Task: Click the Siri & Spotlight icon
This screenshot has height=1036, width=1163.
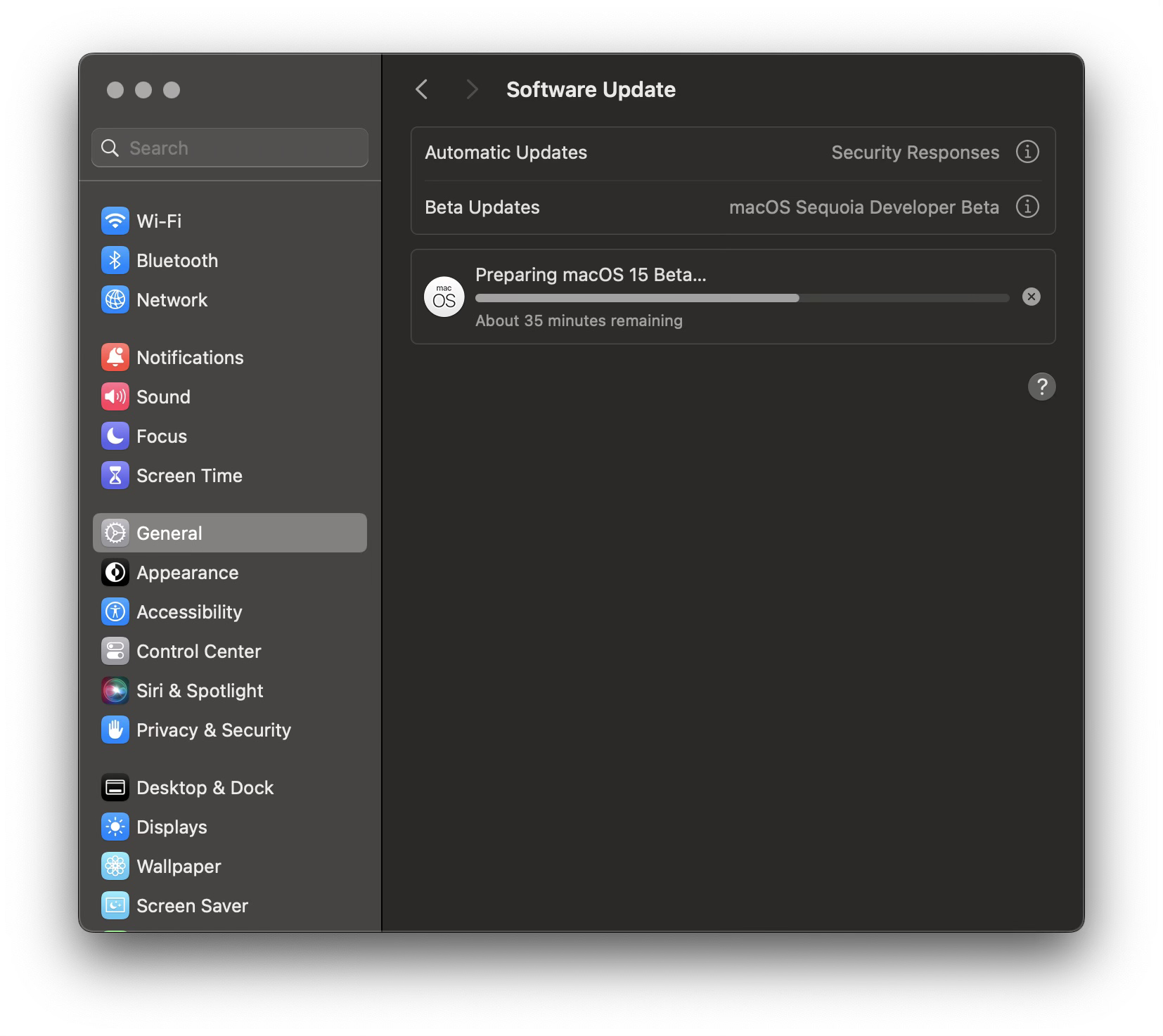Action: click(x=115, y=690)
